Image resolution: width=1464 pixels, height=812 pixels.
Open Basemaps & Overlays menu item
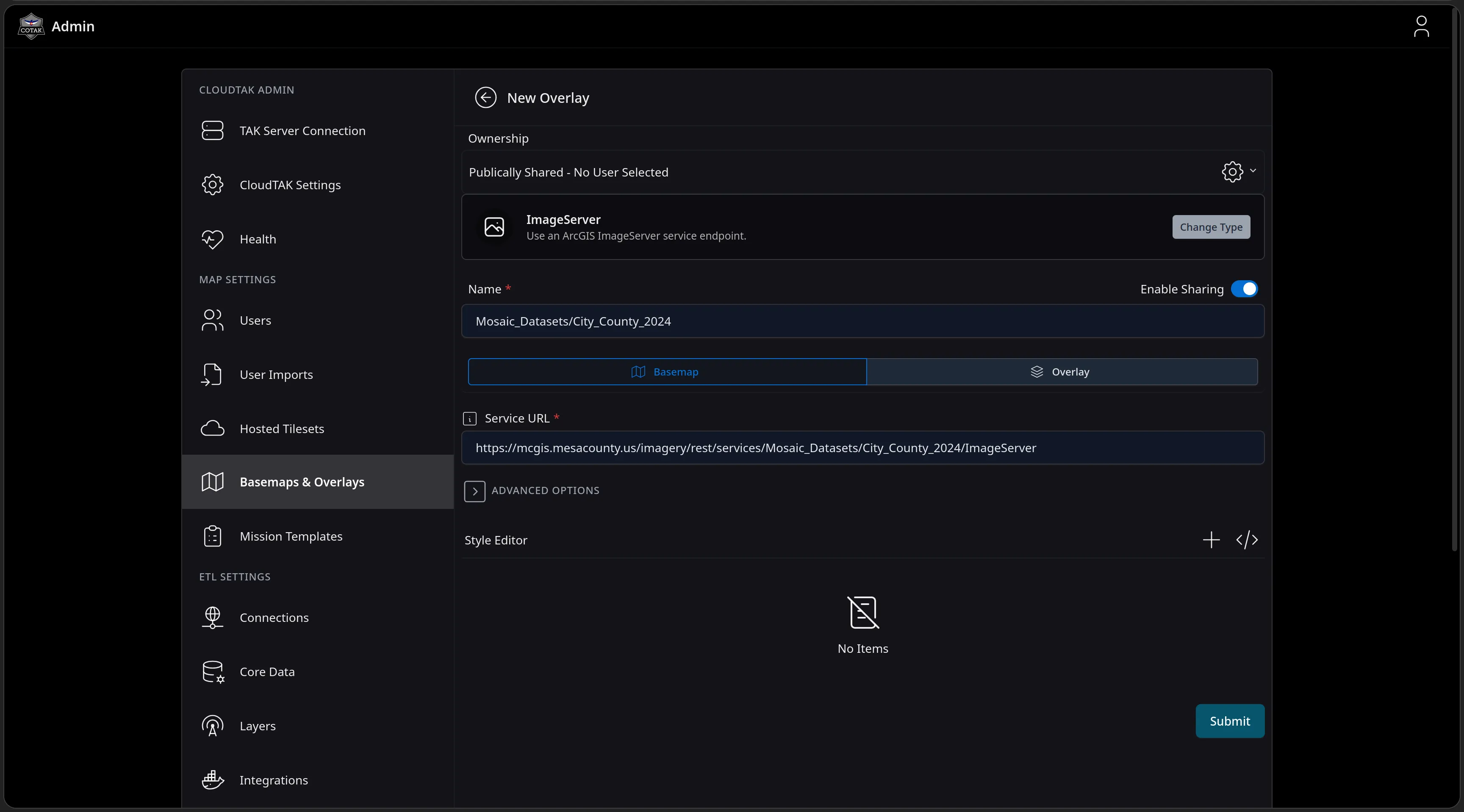tap(318, 481)
